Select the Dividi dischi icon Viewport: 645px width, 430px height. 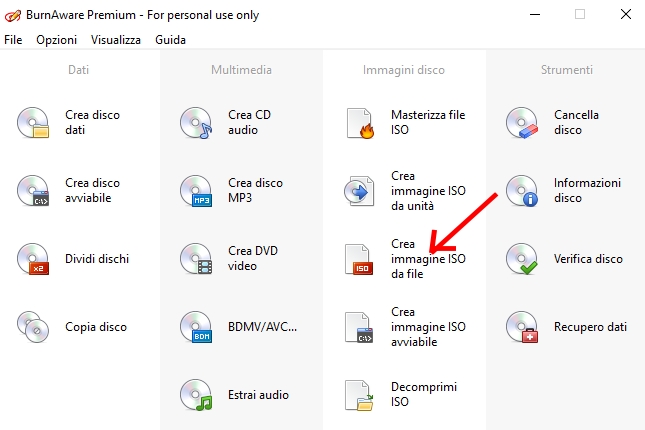click(33, 258)
